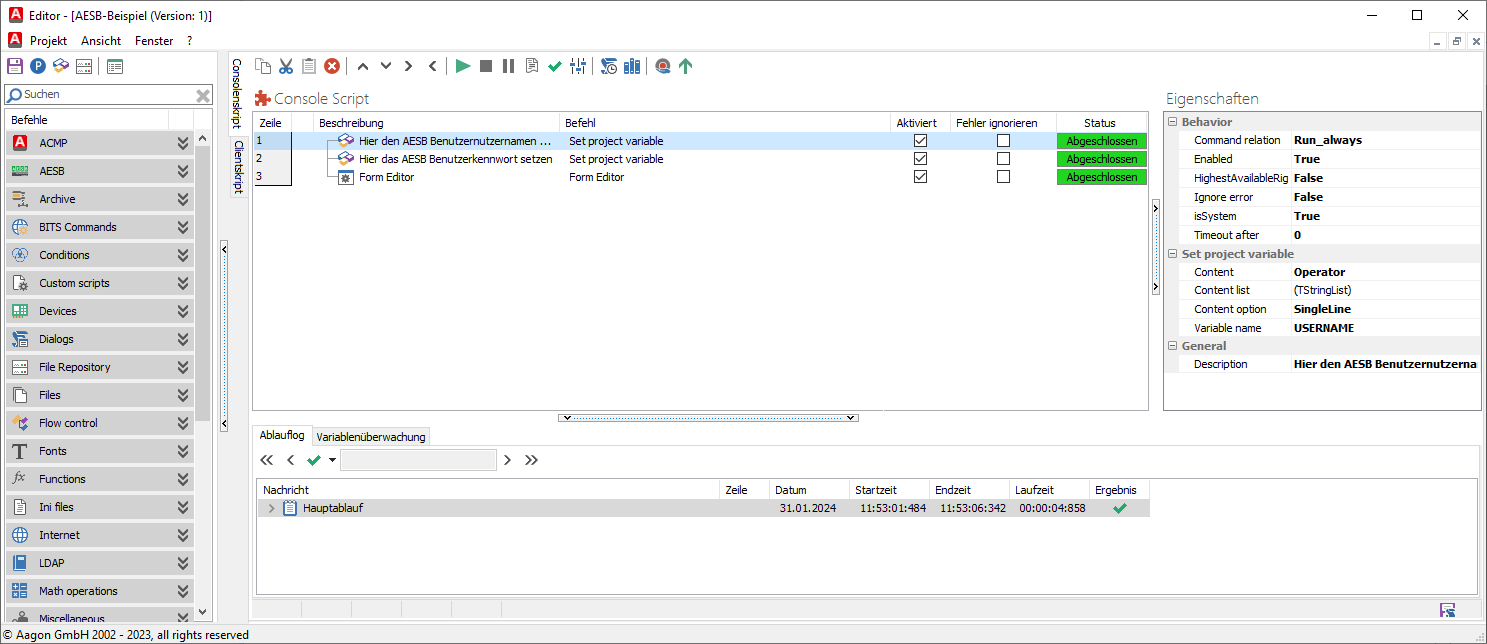Run the script with the green play icon
This screenshot has height=644, width=1487.
pyautogui.click(x=462, y=66)
